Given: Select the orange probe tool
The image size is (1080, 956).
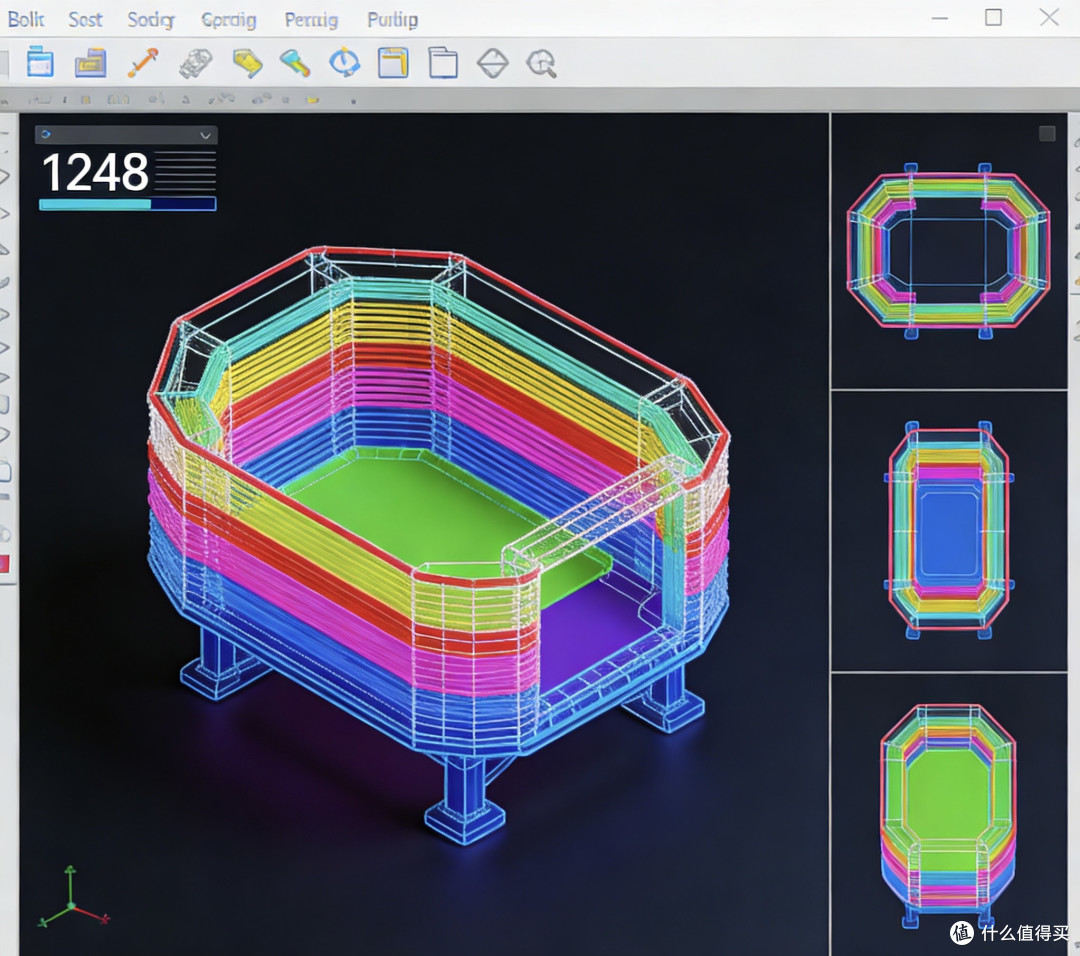Looking at the screenshot, I should [143, 63].
